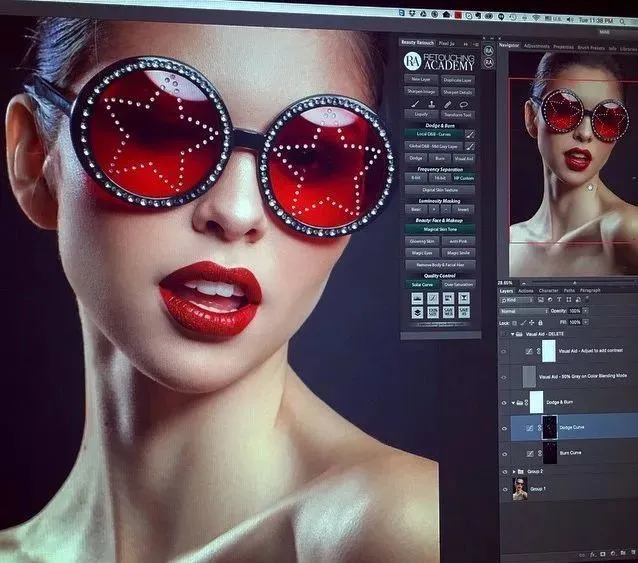Click the text layer filter icon in Layers panel
Screen dimensions: 638x563
pos(559,299)
